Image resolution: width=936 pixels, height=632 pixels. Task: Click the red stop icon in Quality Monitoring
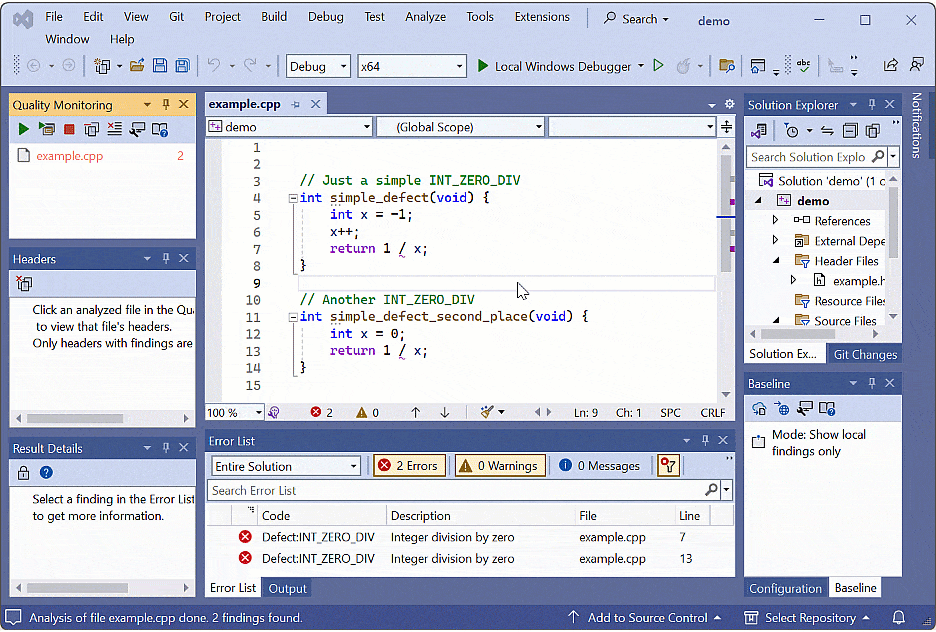[x=69, y=130]
